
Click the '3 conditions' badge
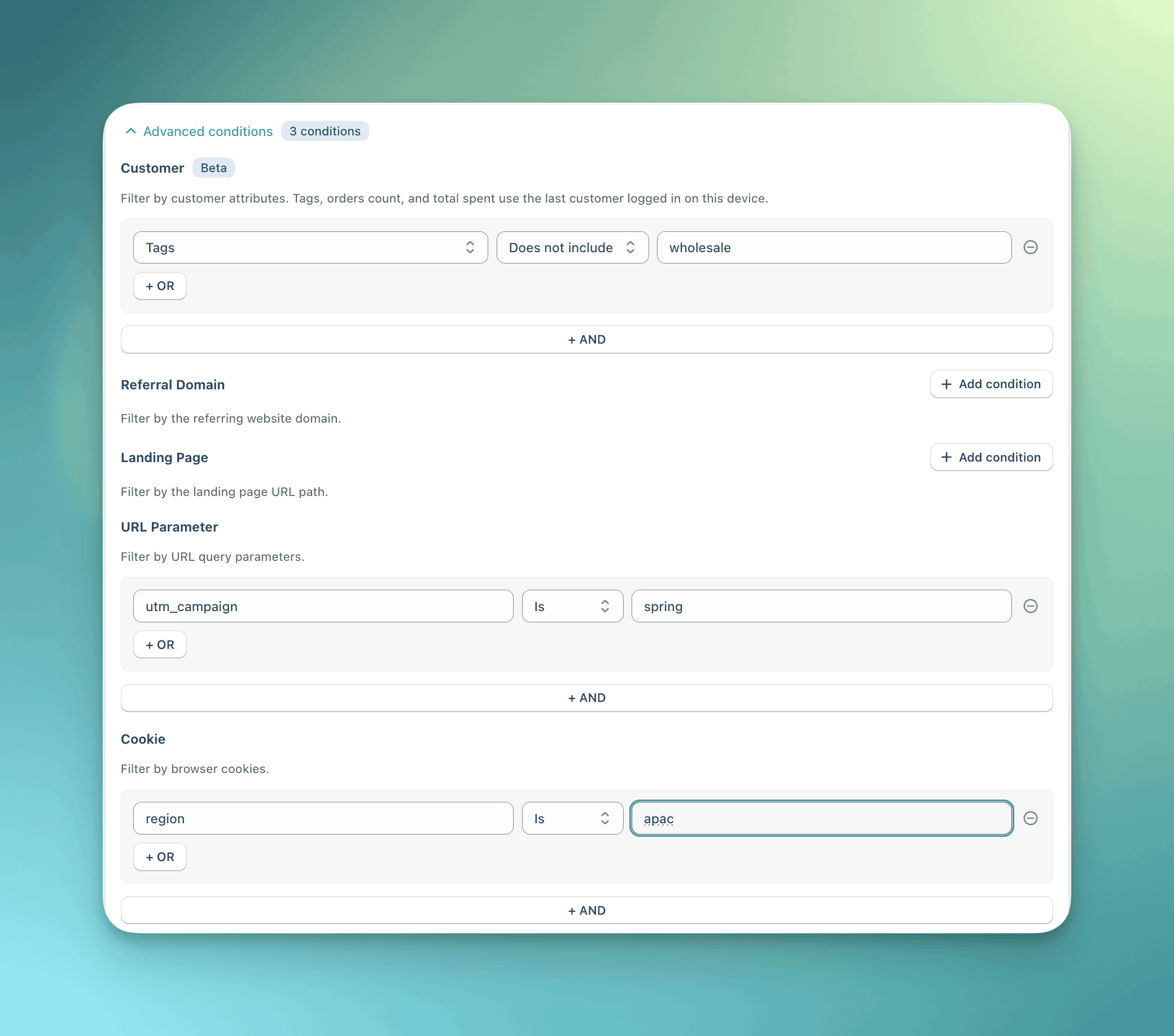[x=325, y=131]
